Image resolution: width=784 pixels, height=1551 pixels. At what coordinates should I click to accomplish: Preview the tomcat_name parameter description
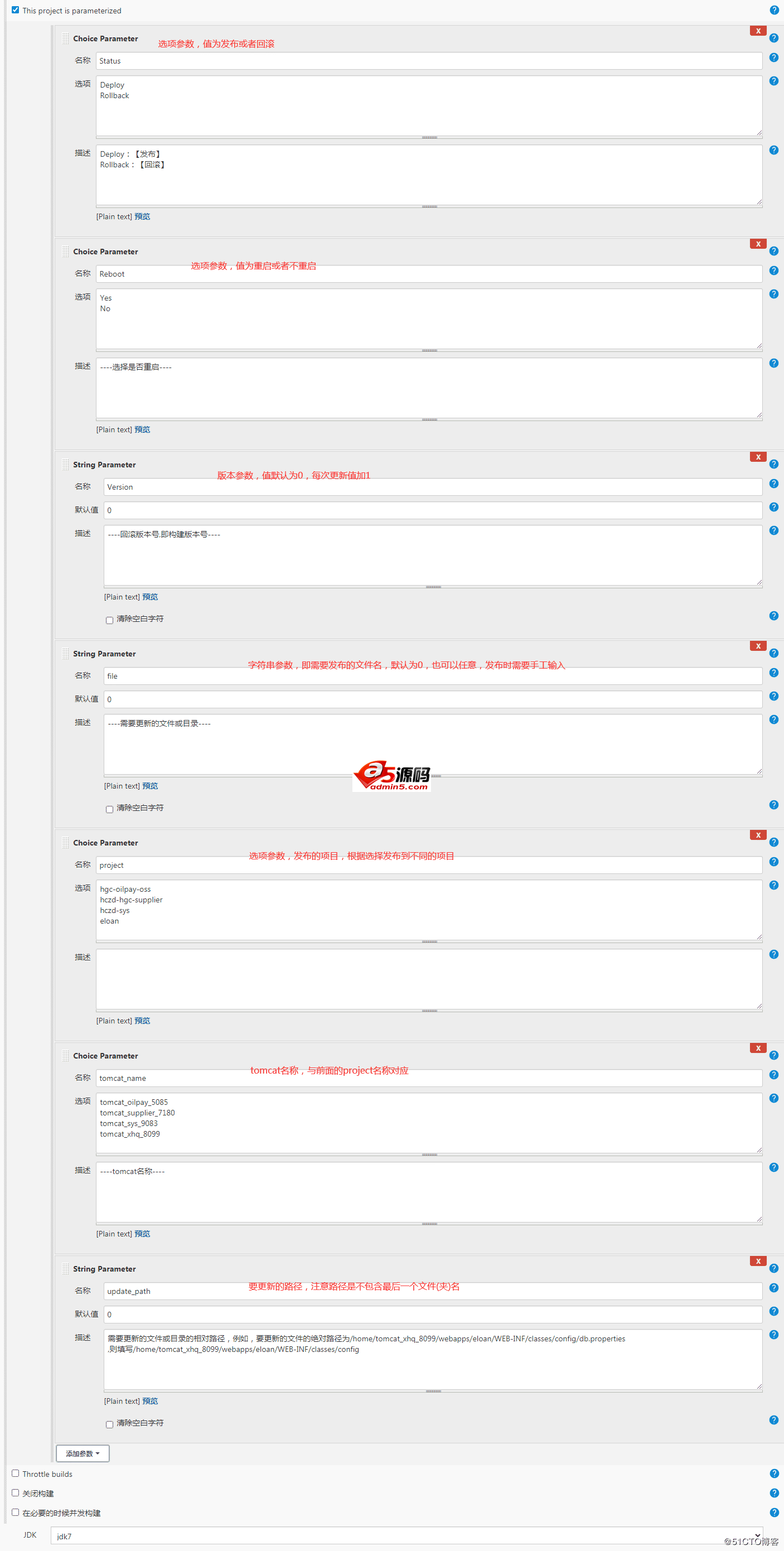point(142,1234)
